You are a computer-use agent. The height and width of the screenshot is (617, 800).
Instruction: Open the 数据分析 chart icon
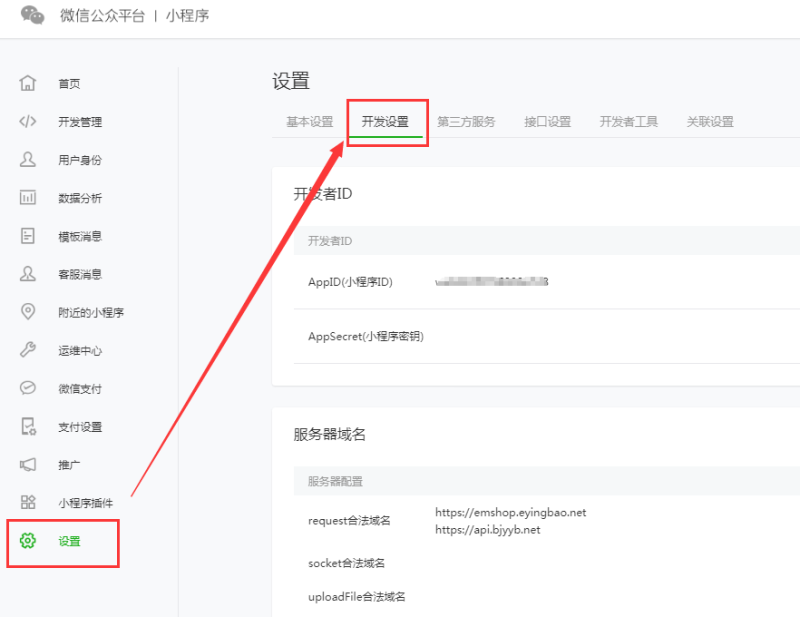(x=28, y=198)
